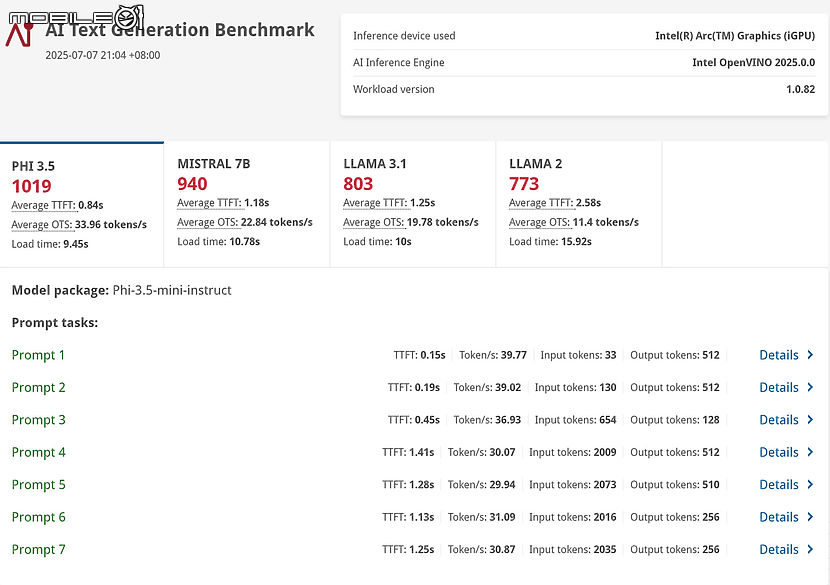Click the 'Phi-3.5-mini-instruct' model package name

pos(172,291)
